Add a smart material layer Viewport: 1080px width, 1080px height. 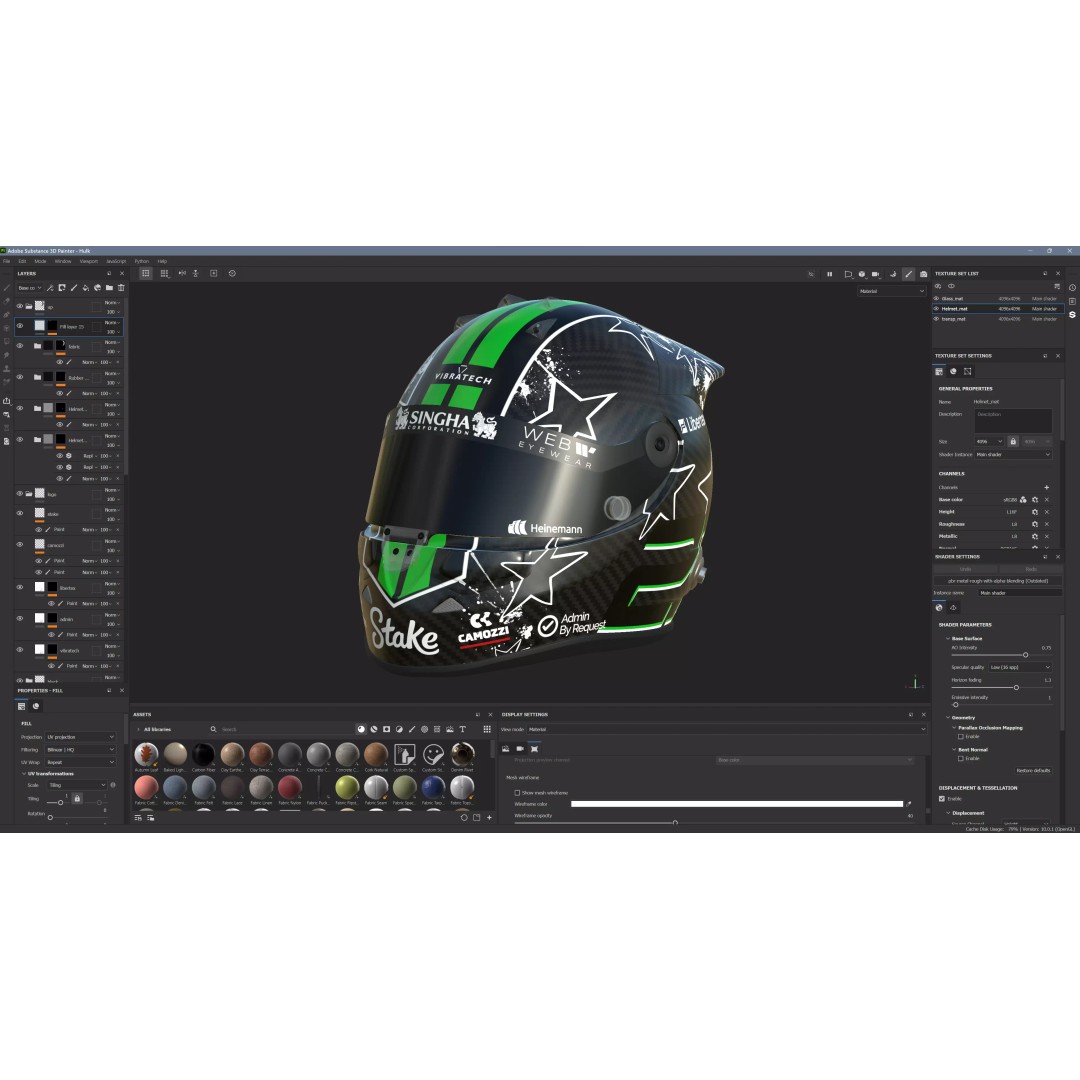(97, 288)
